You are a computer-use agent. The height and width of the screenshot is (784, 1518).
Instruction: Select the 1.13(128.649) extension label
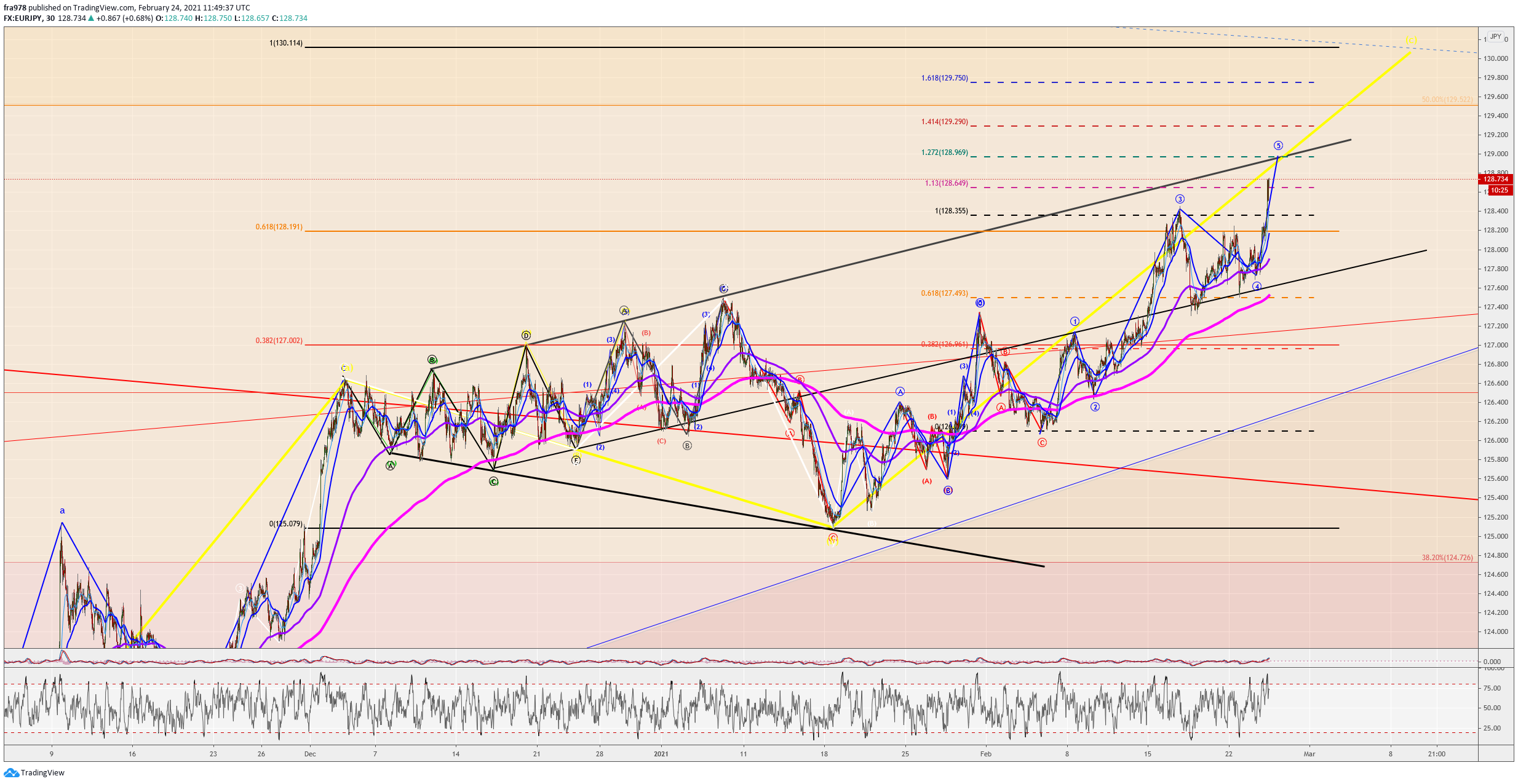point(947,184)
